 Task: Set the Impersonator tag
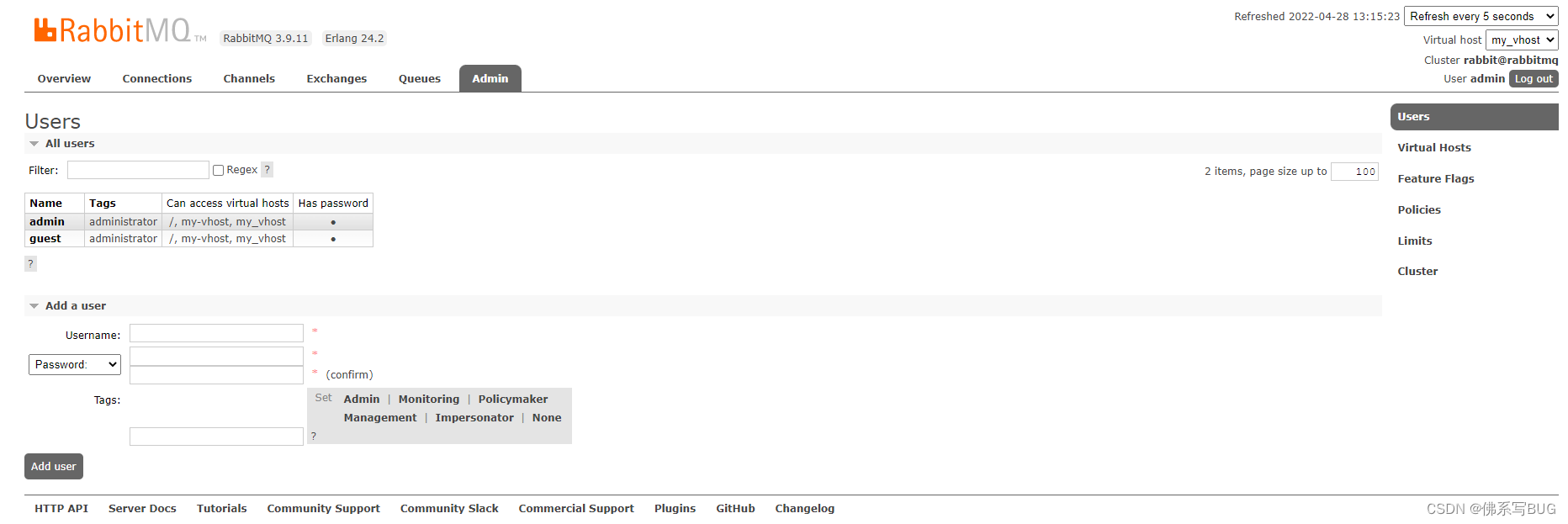point(474,417)
